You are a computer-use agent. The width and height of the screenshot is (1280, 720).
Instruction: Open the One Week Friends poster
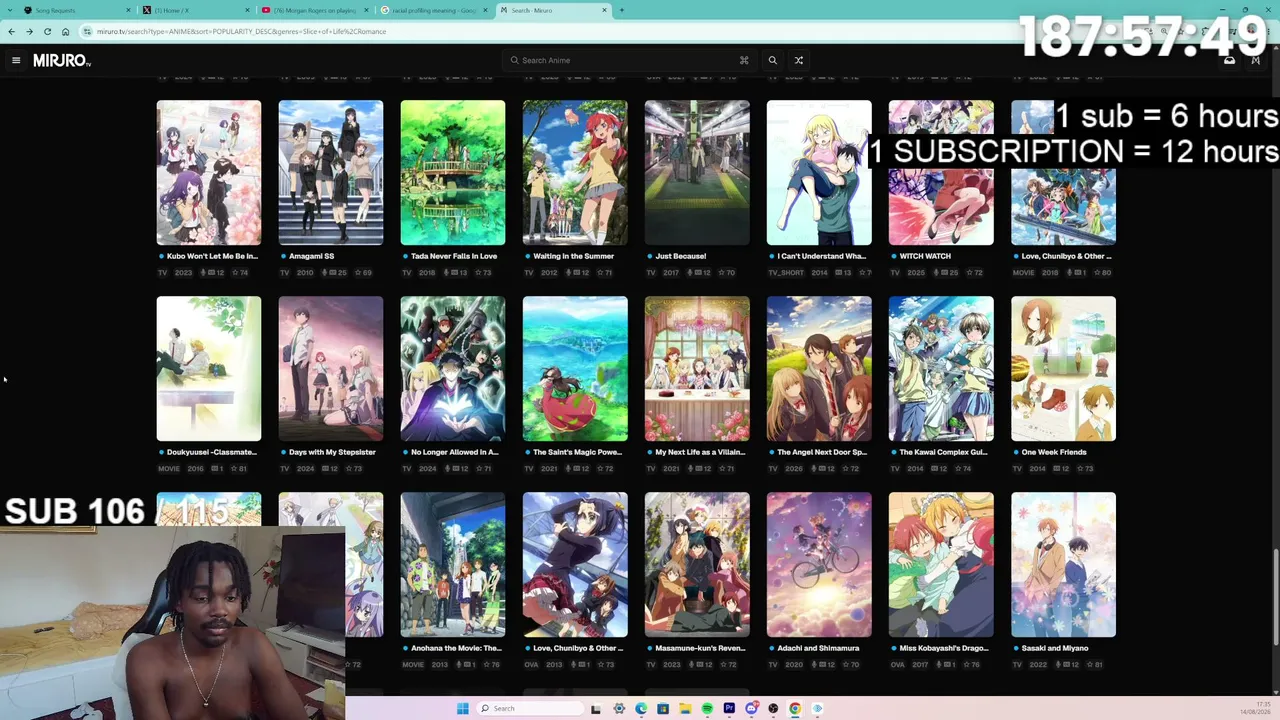coord(1063,368)
